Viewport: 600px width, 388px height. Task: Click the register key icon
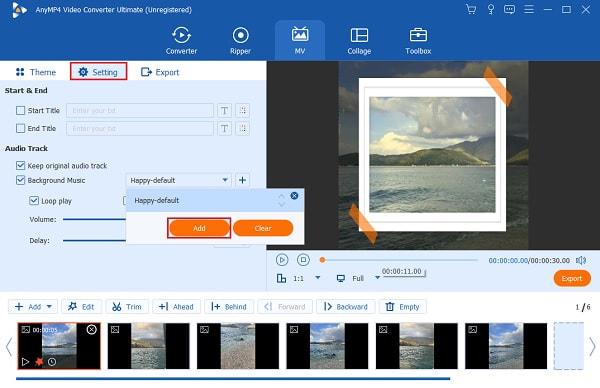(491, 9)
